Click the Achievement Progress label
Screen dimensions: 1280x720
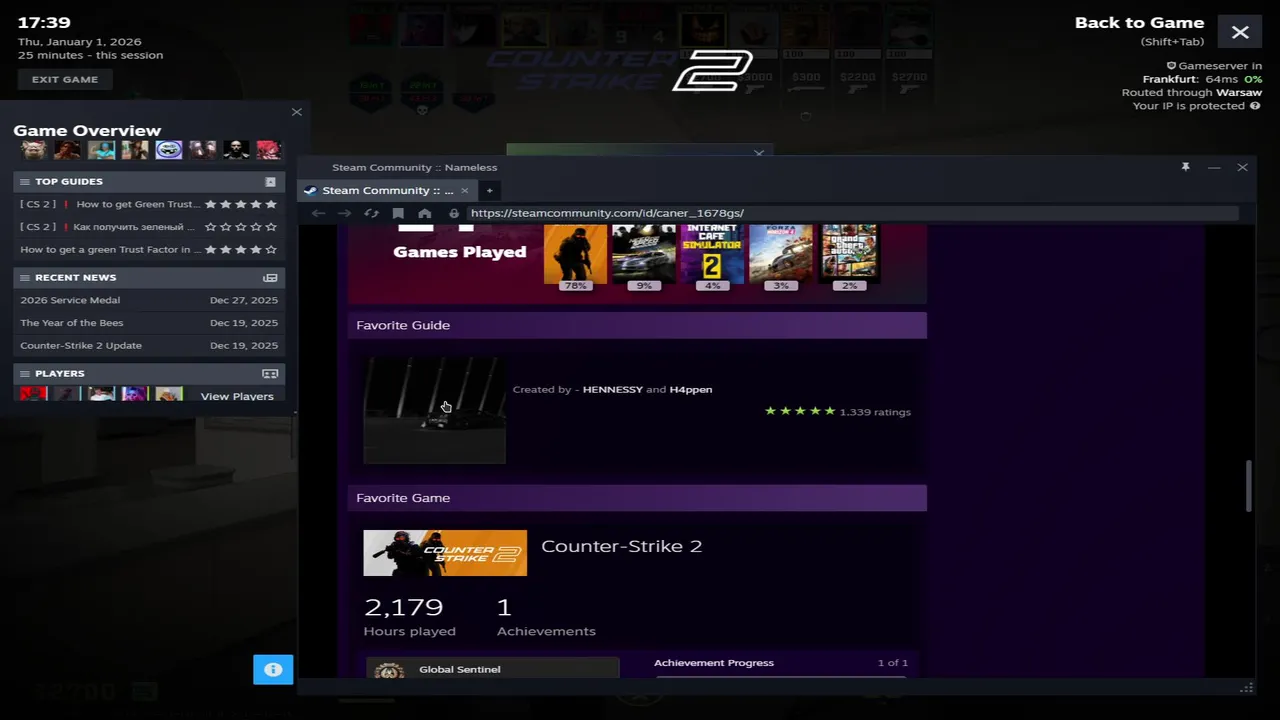[714, 663]
